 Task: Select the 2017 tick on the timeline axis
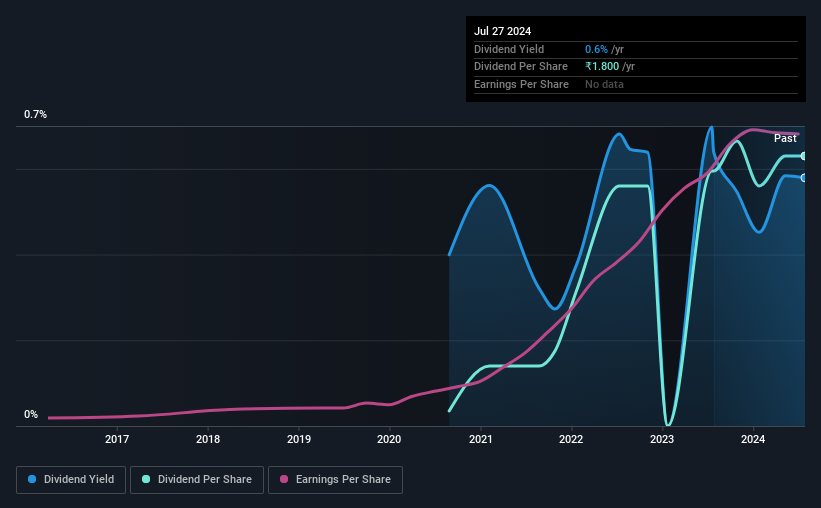click(117, 439)
